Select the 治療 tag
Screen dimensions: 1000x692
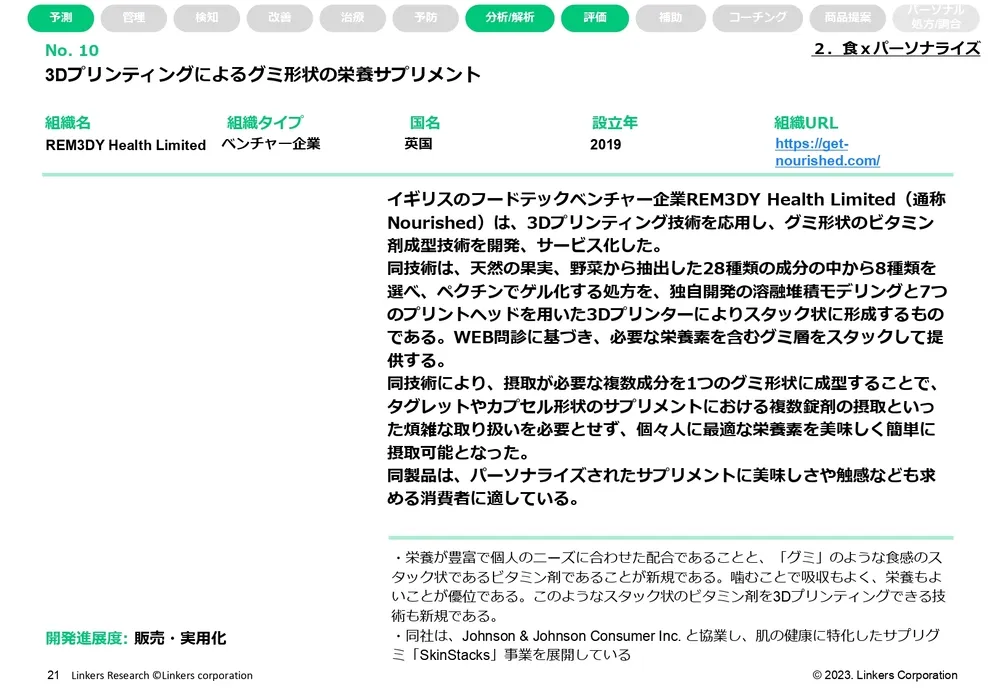[x=353, y=18]
